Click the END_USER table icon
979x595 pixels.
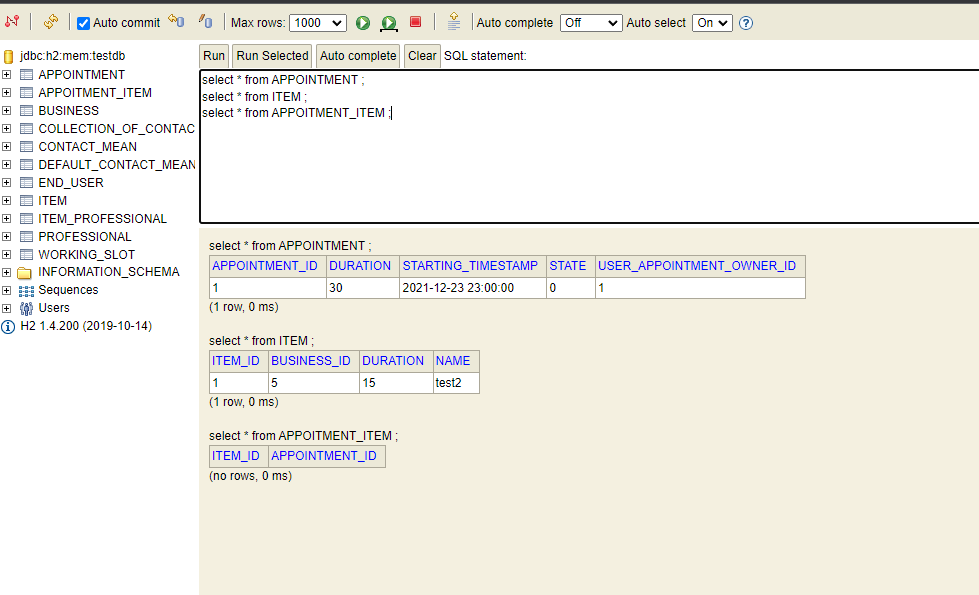[x=26, y=183]
